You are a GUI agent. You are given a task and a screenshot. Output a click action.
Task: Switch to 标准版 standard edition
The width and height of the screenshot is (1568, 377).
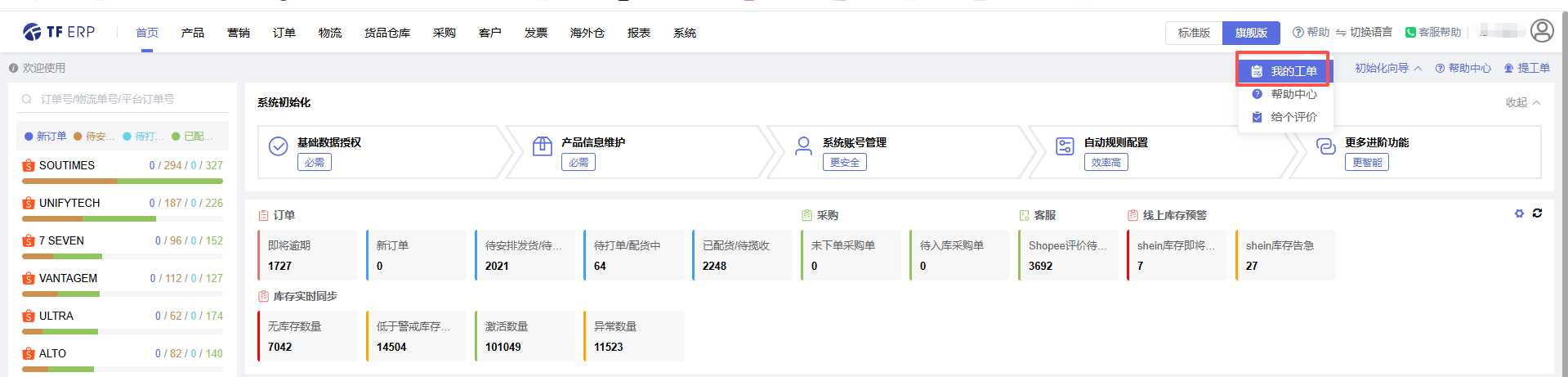coord(1193,33)
